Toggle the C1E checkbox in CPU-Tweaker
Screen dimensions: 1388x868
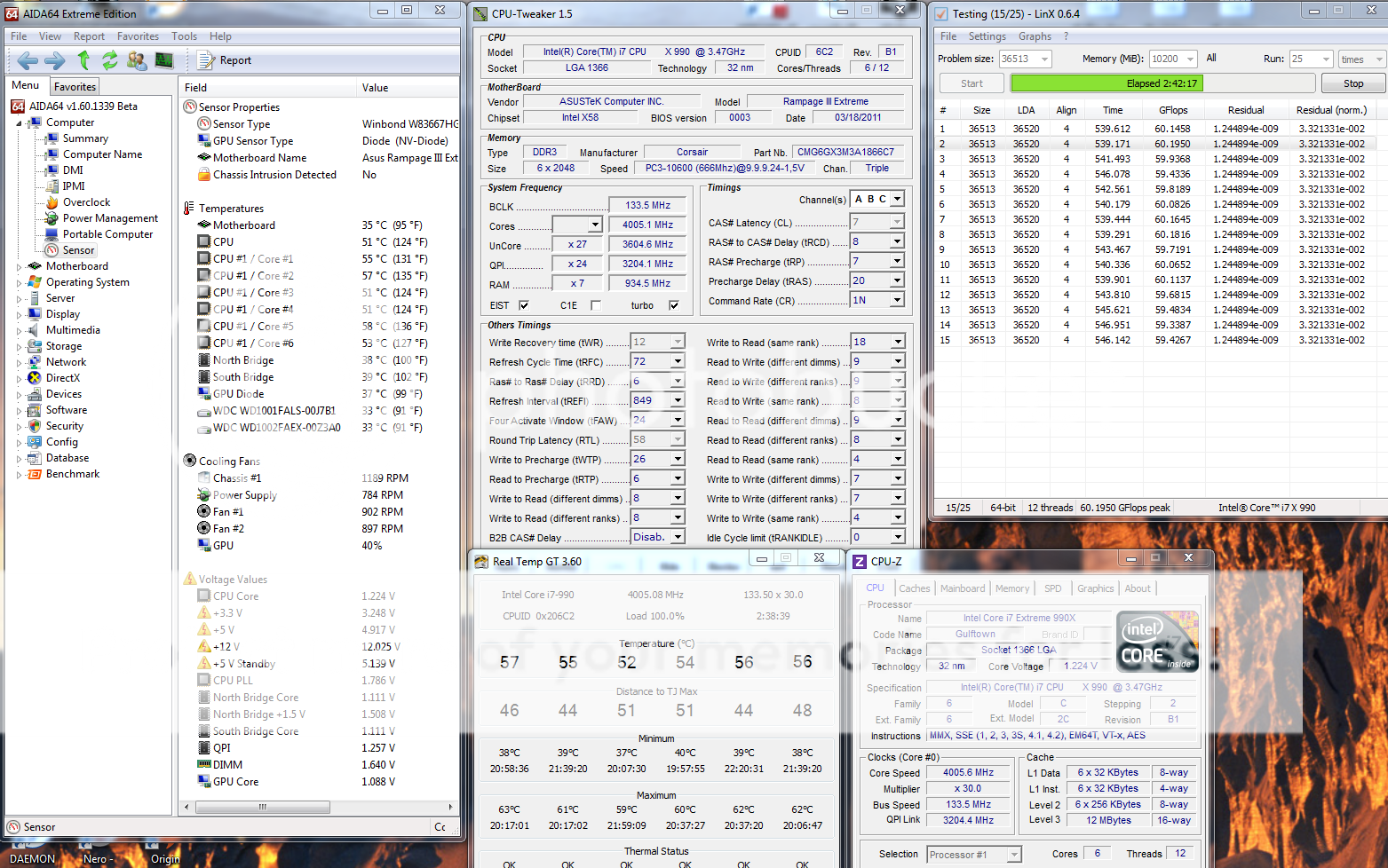coord(596,305)
